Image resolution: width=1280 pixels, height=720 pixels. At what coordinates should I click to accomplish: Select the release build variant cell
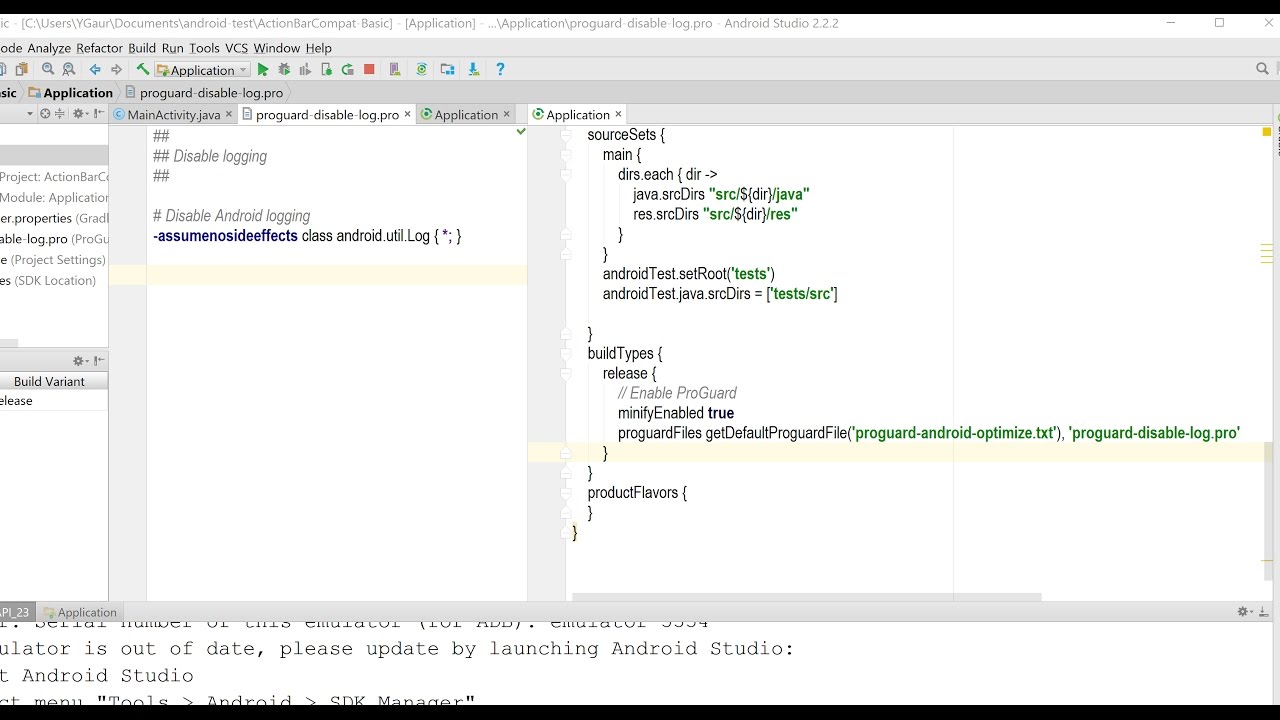[x=54, y=401]
